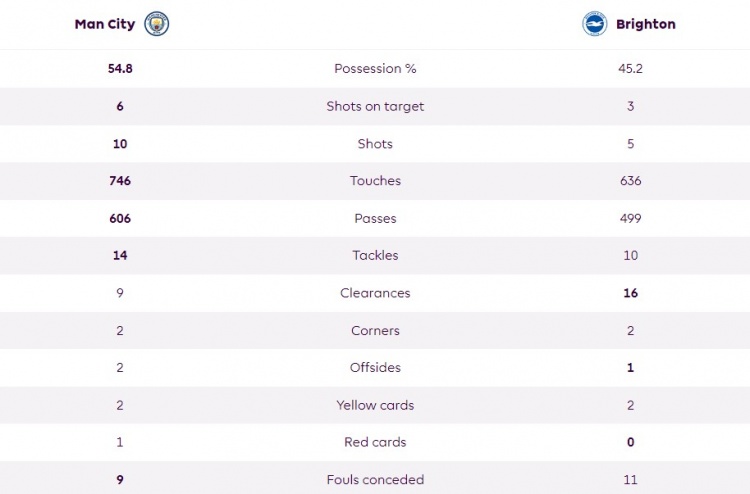Click Man City's 746 touches value
Screen dimensions: 750x494
click(120, 181)
